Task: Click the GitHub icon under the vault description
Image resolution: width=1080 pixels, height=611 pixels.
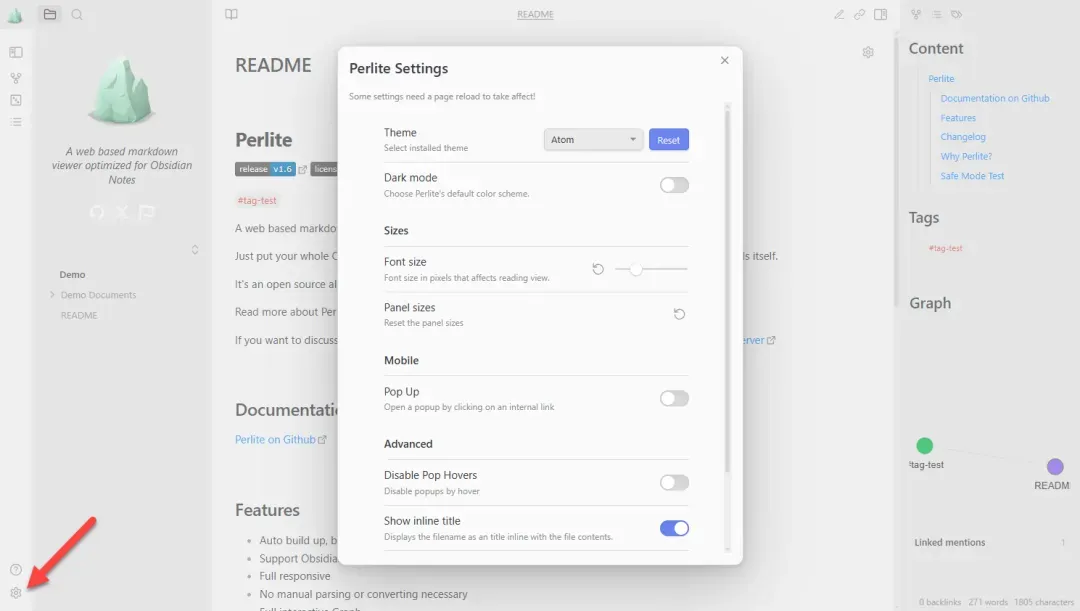Action: [97, 213]
